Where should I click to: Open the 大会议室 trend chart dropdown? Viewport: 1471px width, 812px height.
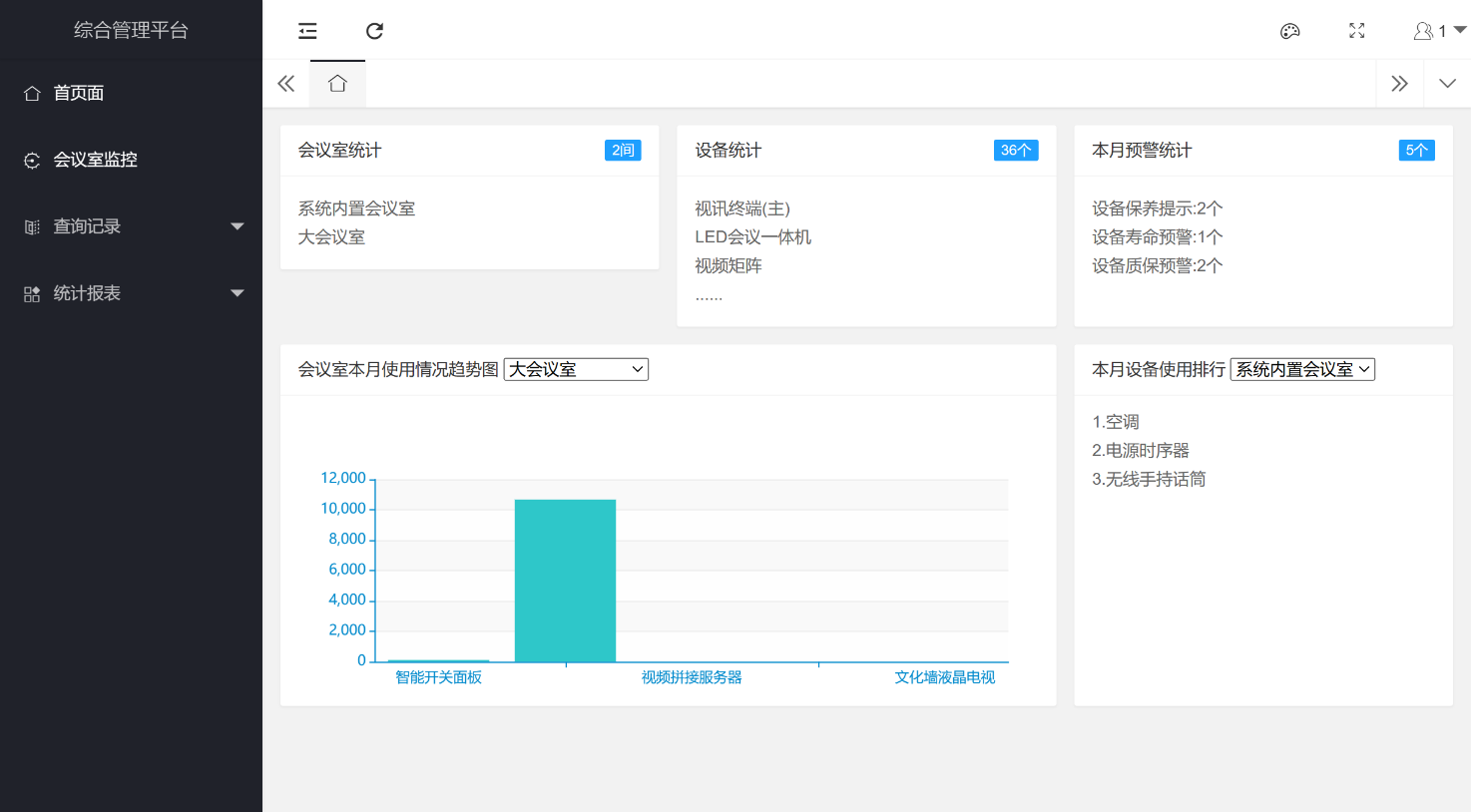click(576, 370)
